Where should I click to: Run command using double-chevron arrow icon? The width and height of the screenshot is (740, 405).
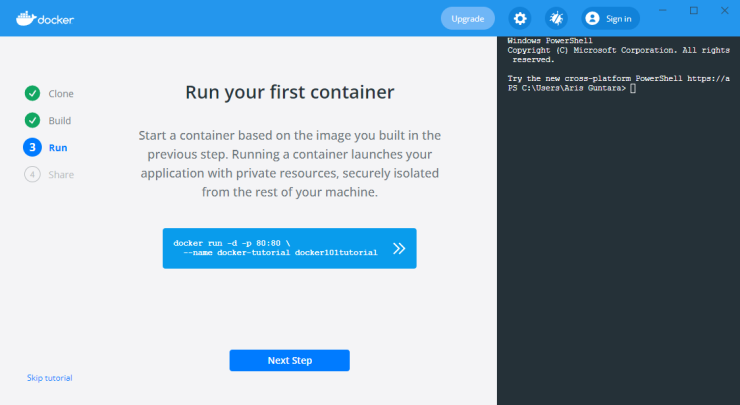point(399,248)
